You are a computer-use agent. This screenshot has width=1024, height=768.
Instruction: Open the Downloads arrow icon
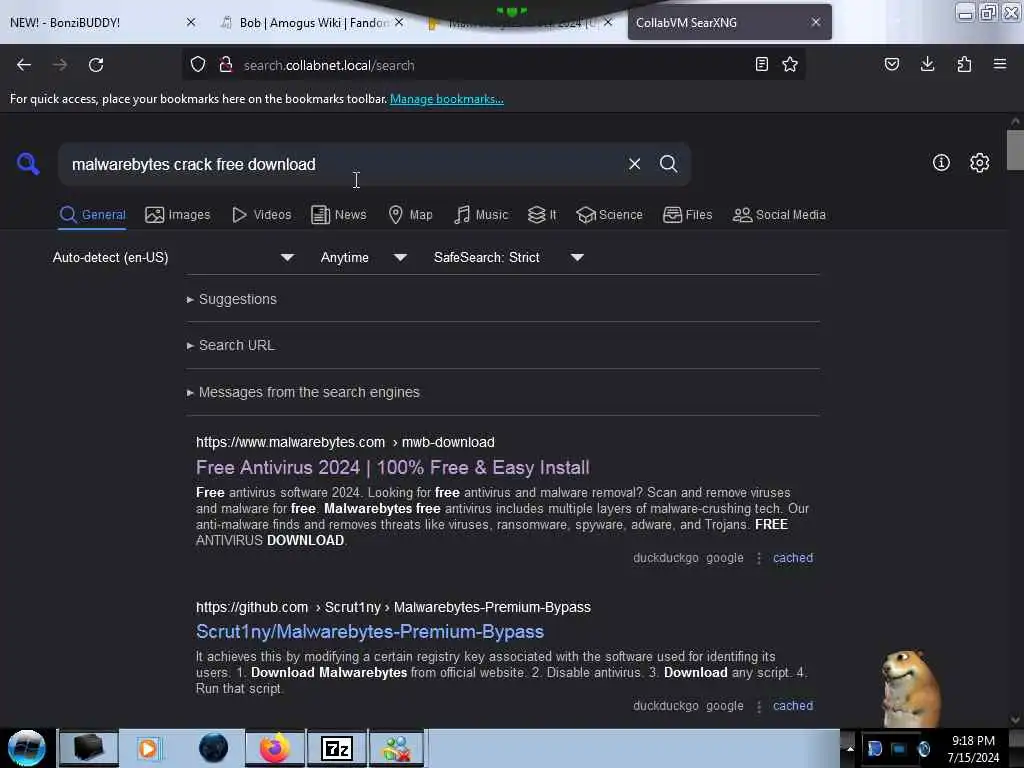927,64
